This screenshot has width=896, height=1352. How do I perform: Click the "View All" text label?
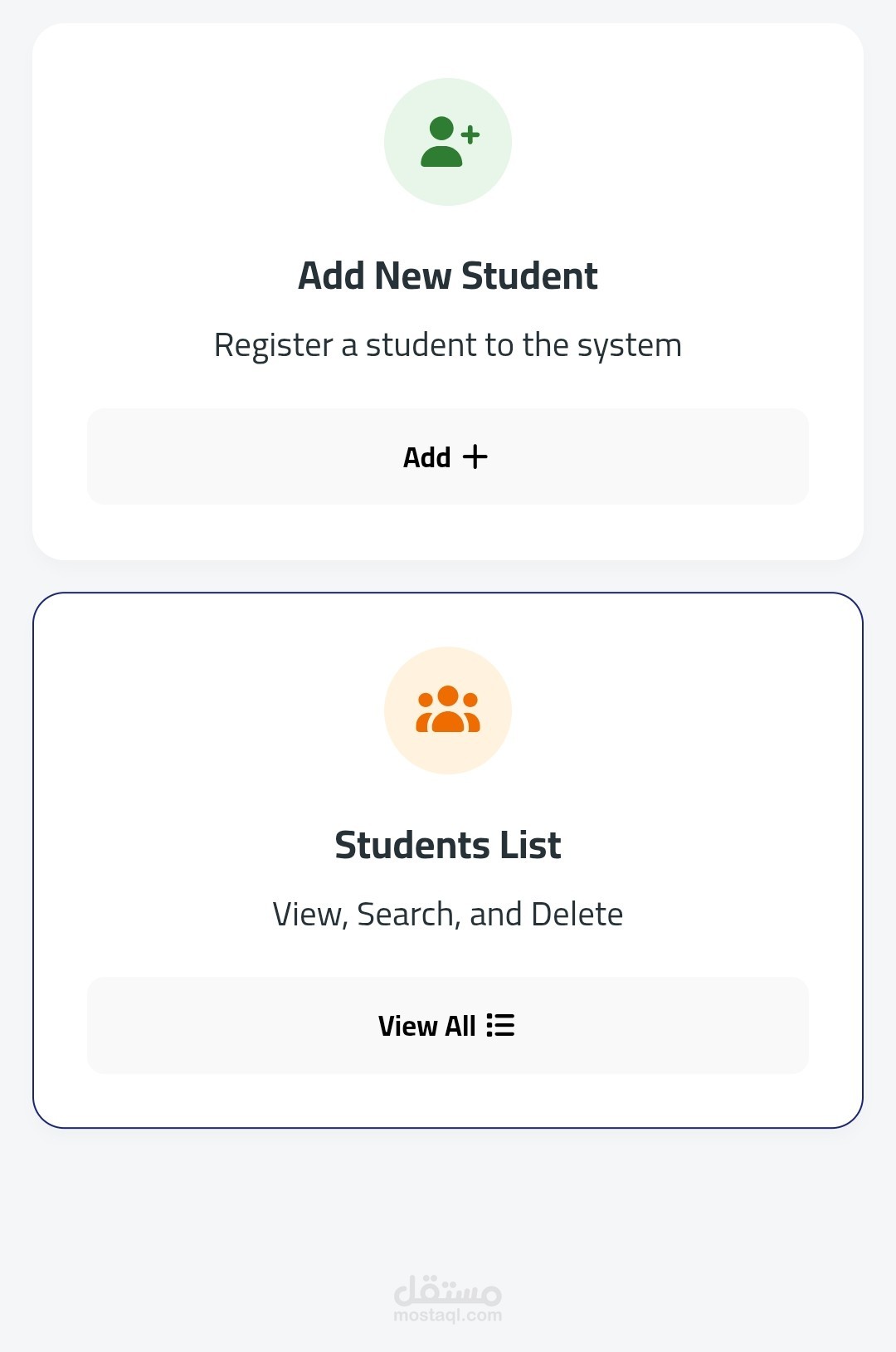coord(426,1026)
